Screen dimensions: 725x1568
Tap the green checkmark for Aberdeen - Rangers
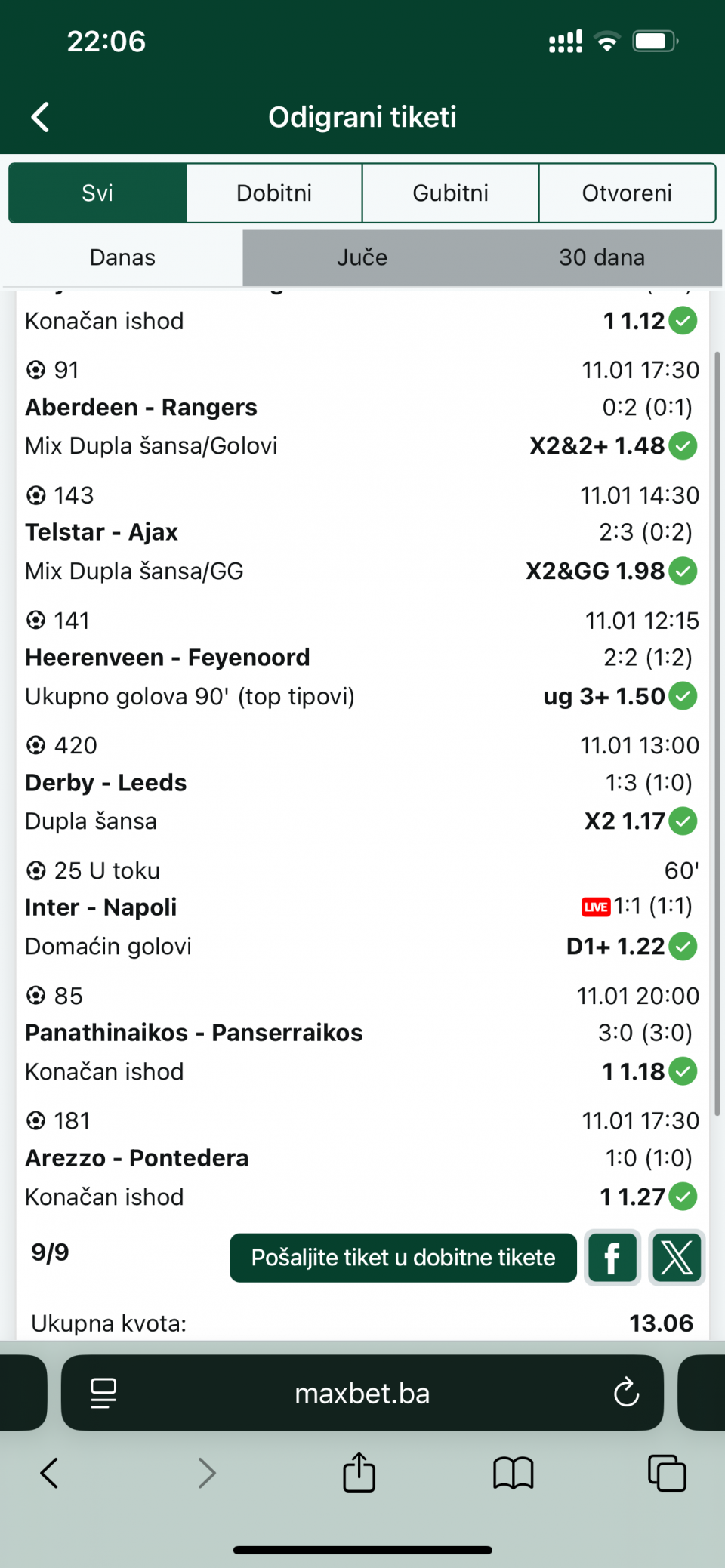(x=683, y=446)
